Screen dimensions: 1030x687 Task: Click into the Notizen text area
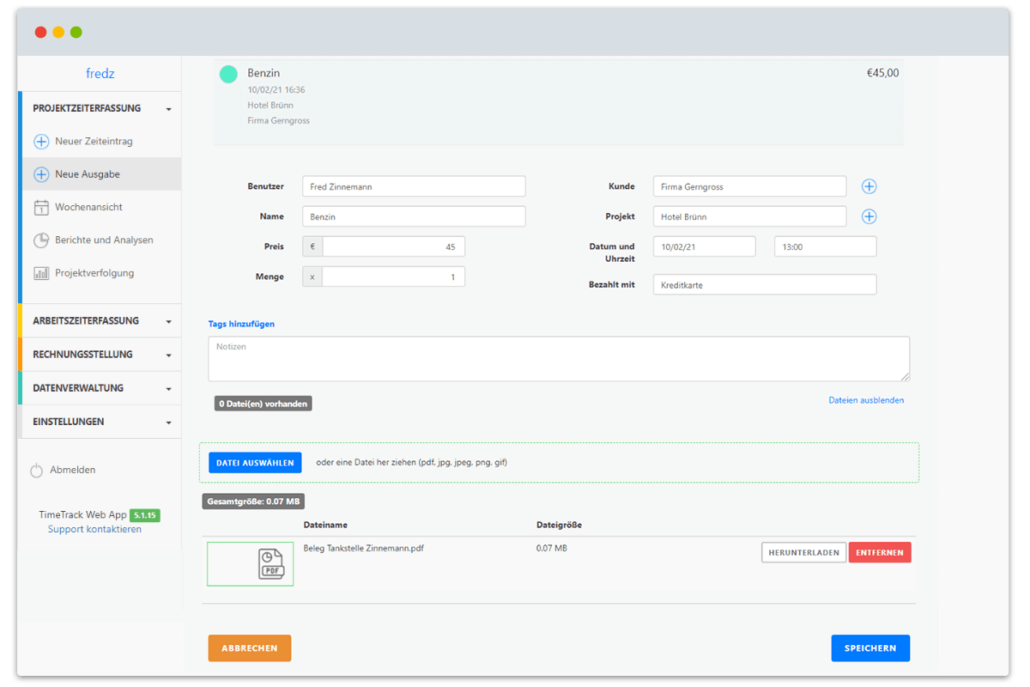point(558,359)
